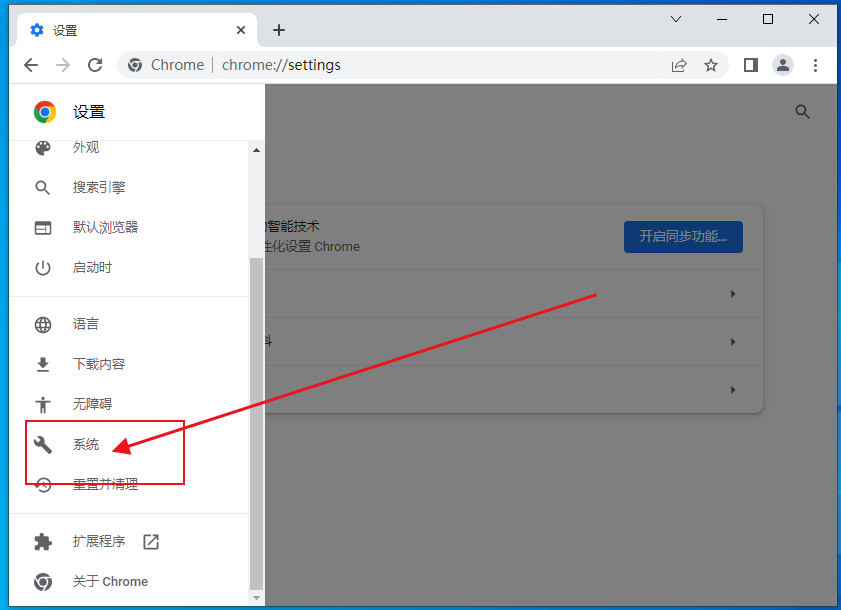Click the back navigation arrow
Screen dimensions: 841x610
[31, 65]
